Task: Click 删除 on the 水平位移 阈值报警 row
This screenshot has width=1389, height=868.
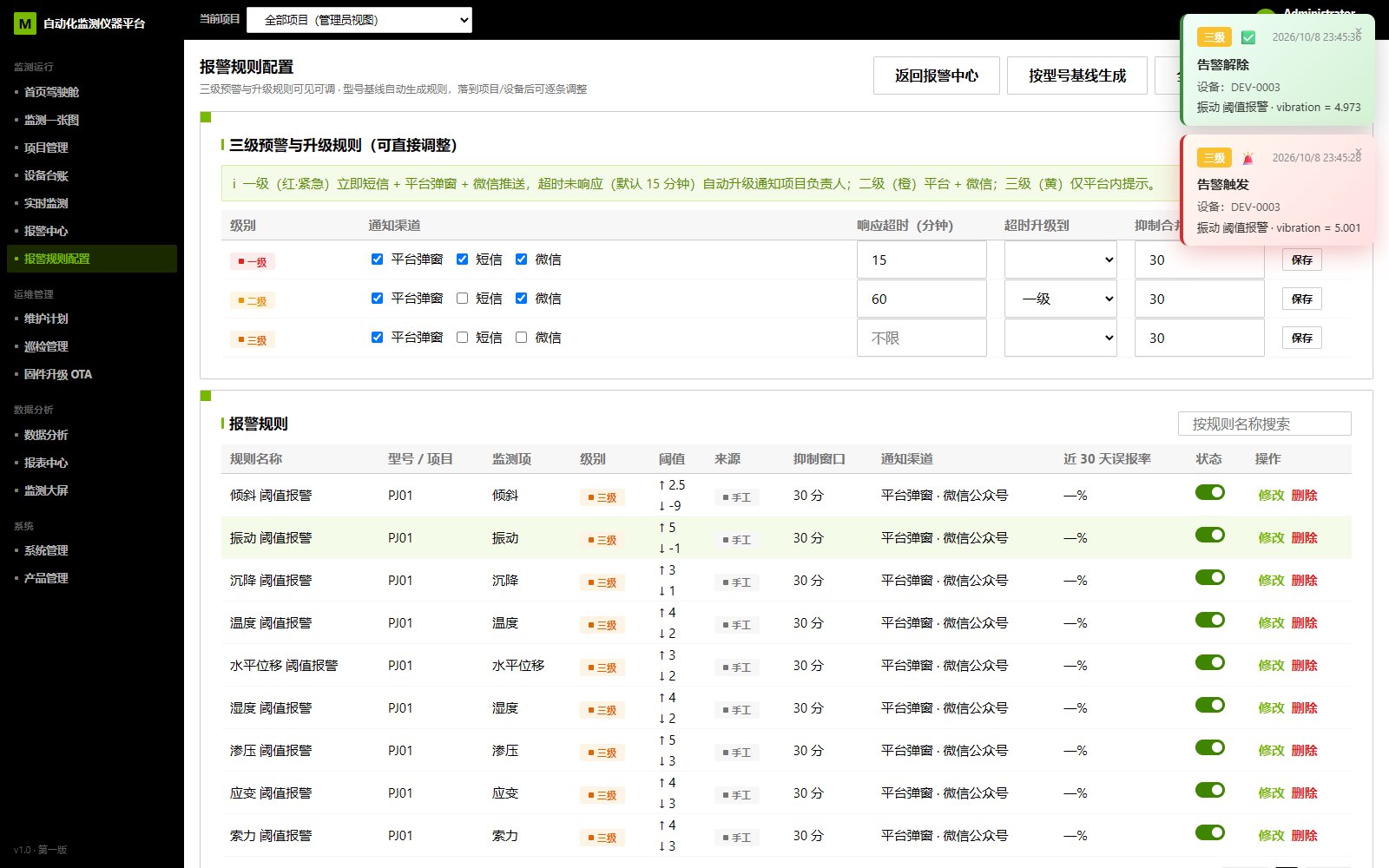Action: 1305,666
